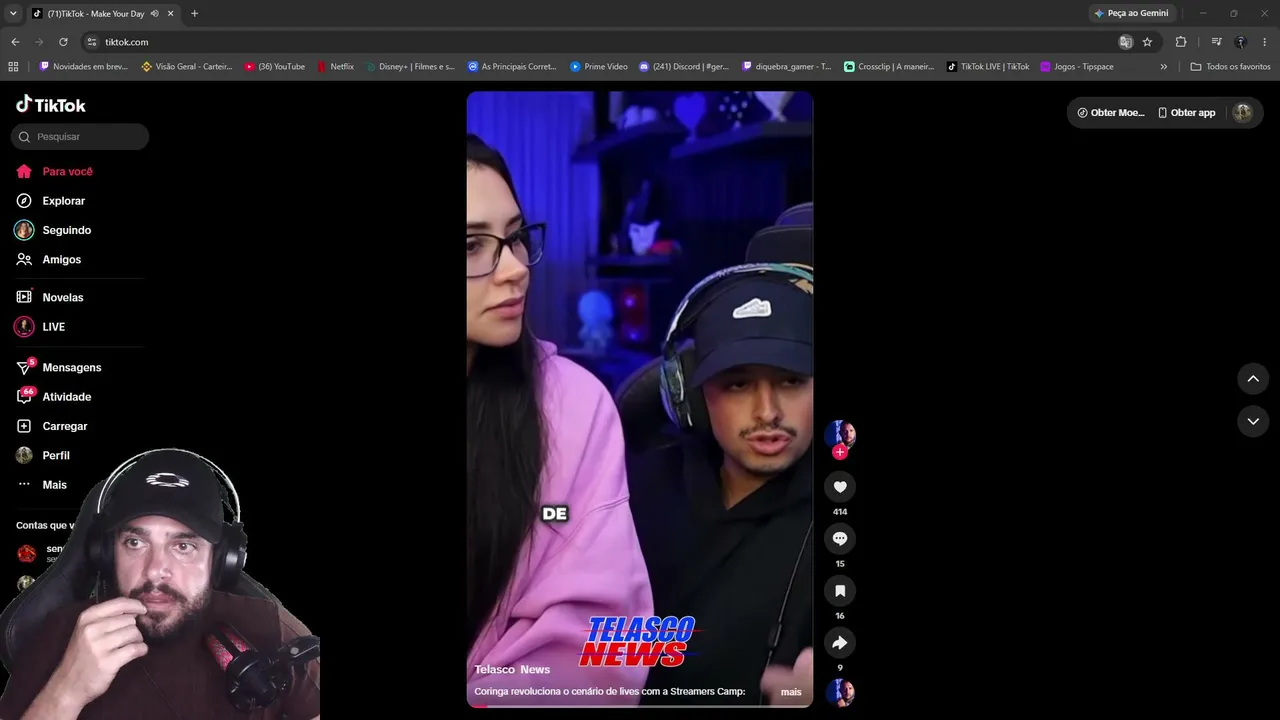Screen dimensions: 1280x720
Task: Open the Carregar upload page
Action: (x=52, y=426)
